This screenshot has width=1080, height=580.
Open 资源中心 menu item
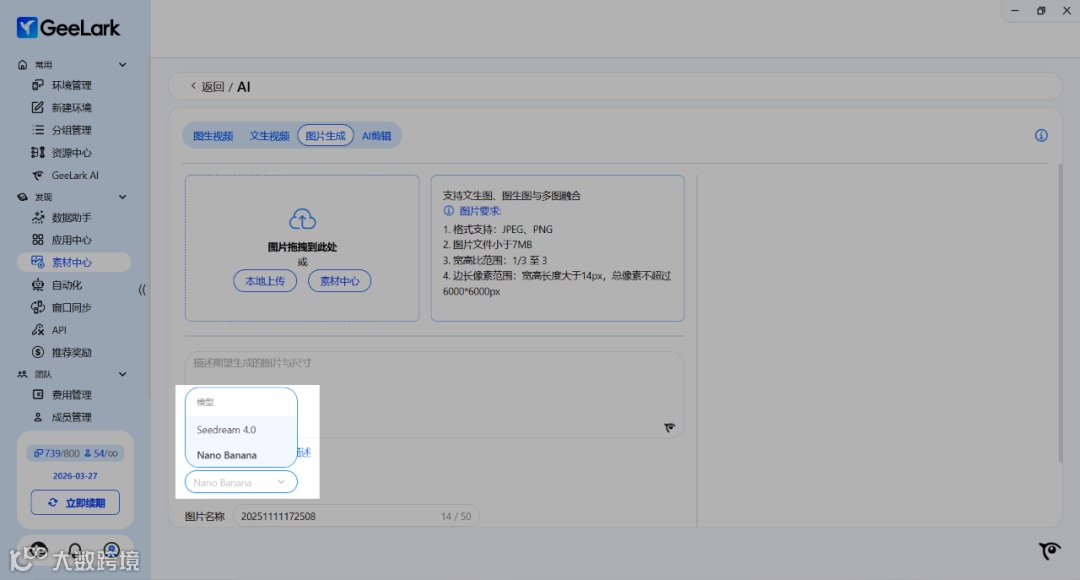[72, 152]
